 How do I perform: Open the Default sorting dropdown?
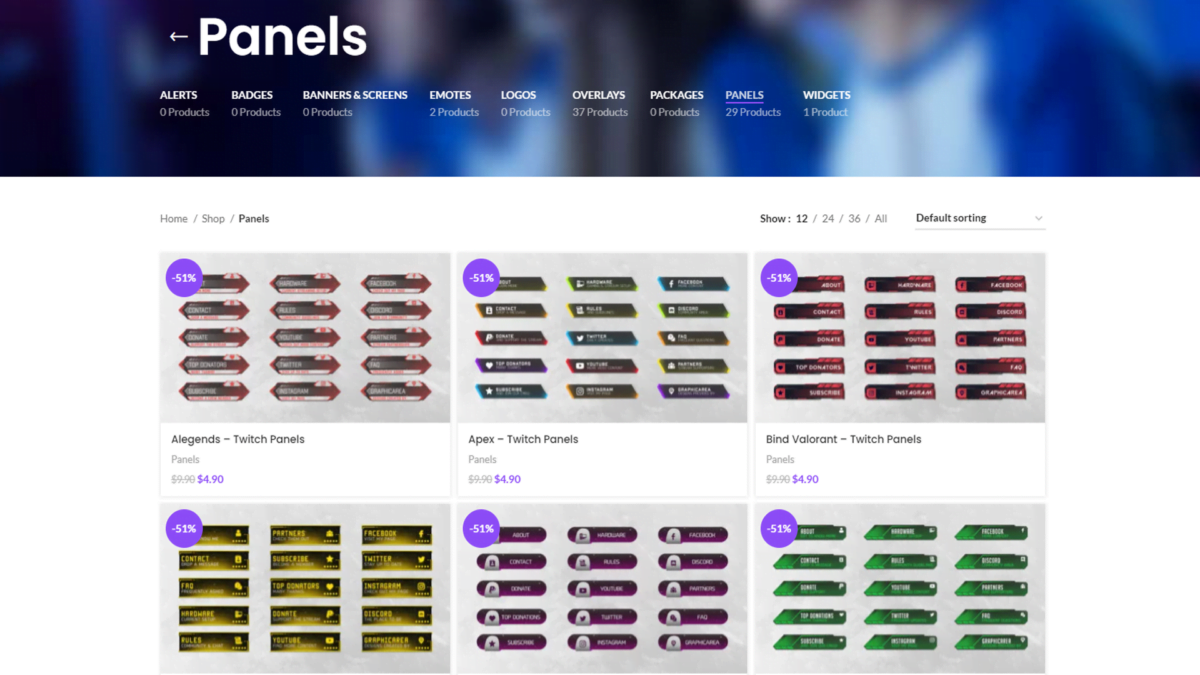978,218
